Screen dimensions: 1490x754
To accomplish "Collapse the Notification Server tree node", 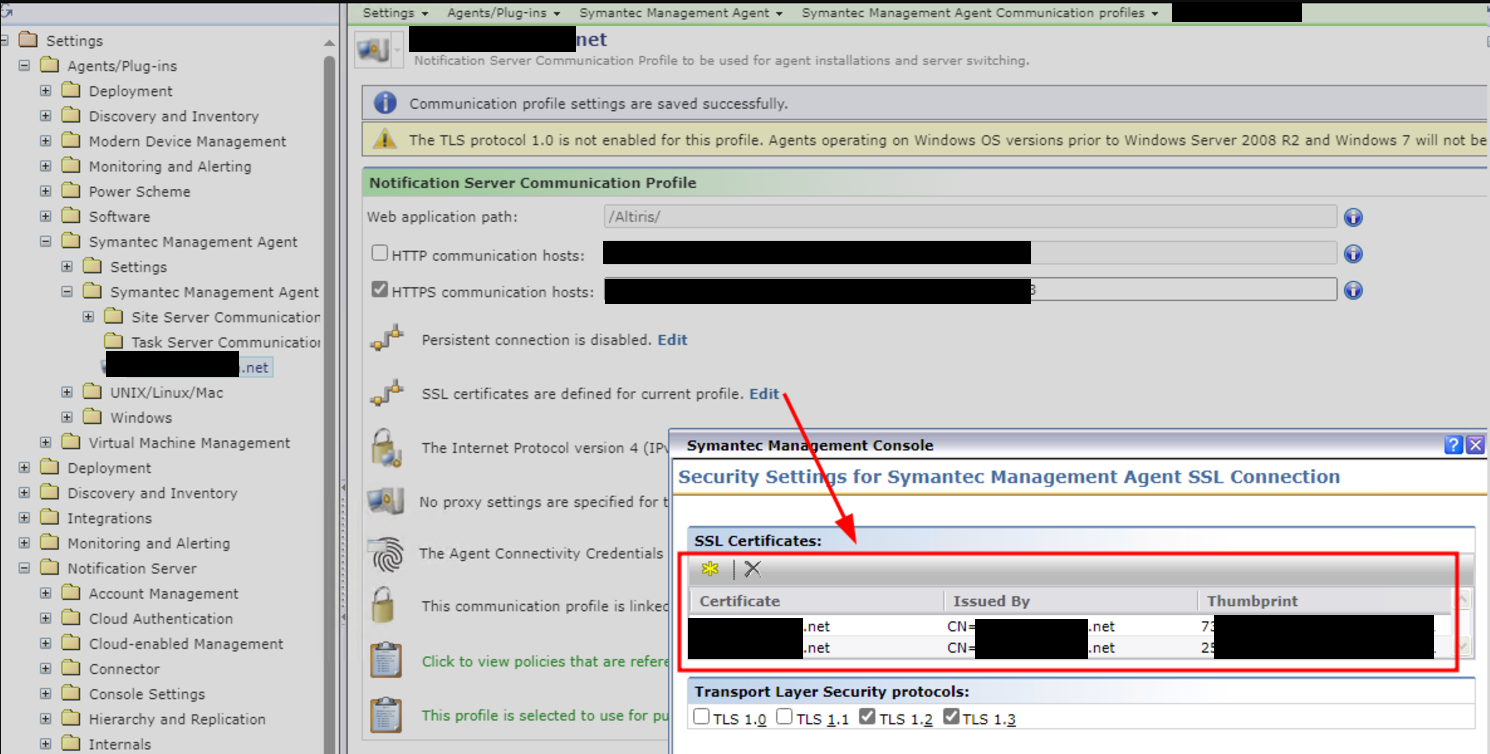I will tap(25, 568).
